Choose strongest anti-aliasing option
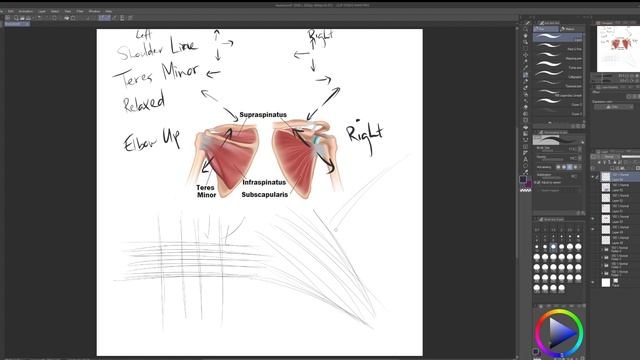The width and height of the screenshot is (640, 360). [576, 167]
